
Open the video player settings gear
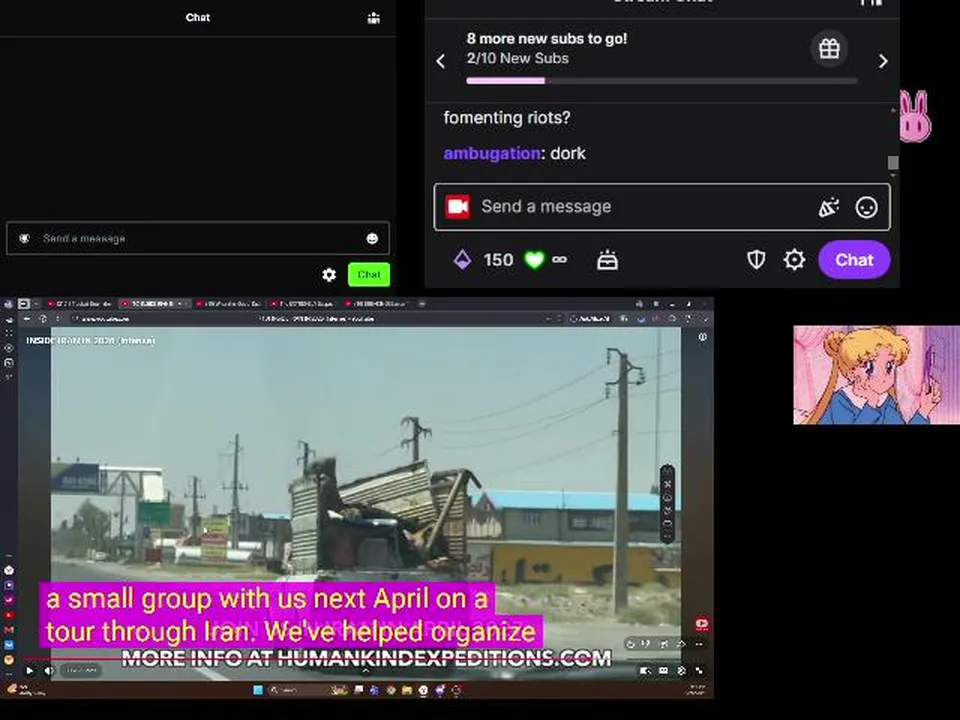point(681,671)
